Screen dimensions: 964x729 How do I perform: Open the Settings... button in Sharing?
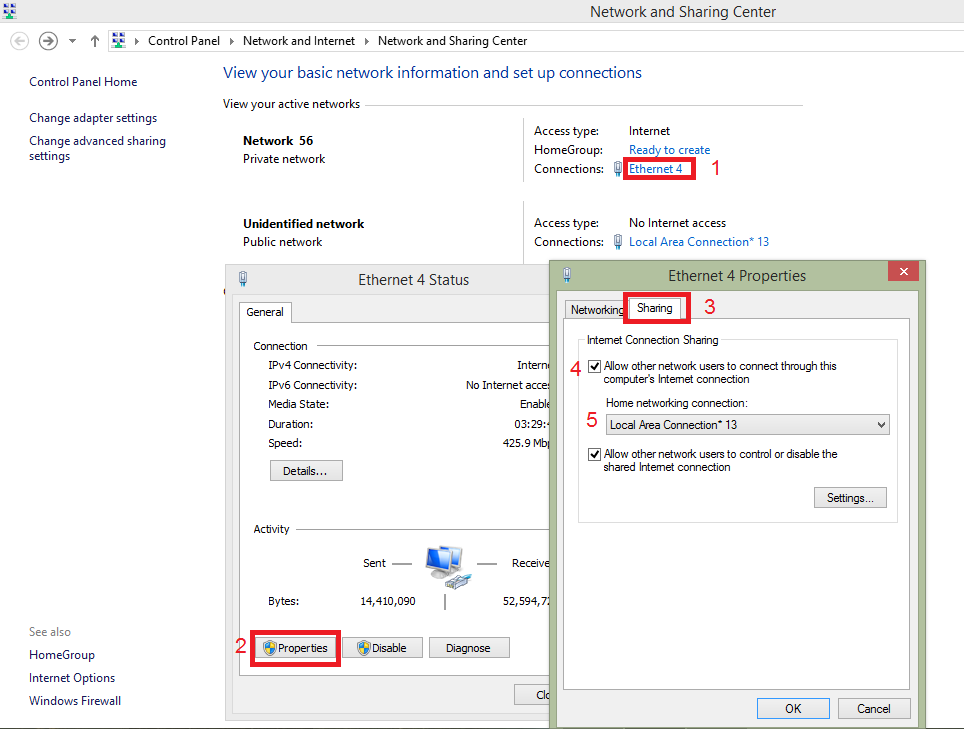[850, 498]
